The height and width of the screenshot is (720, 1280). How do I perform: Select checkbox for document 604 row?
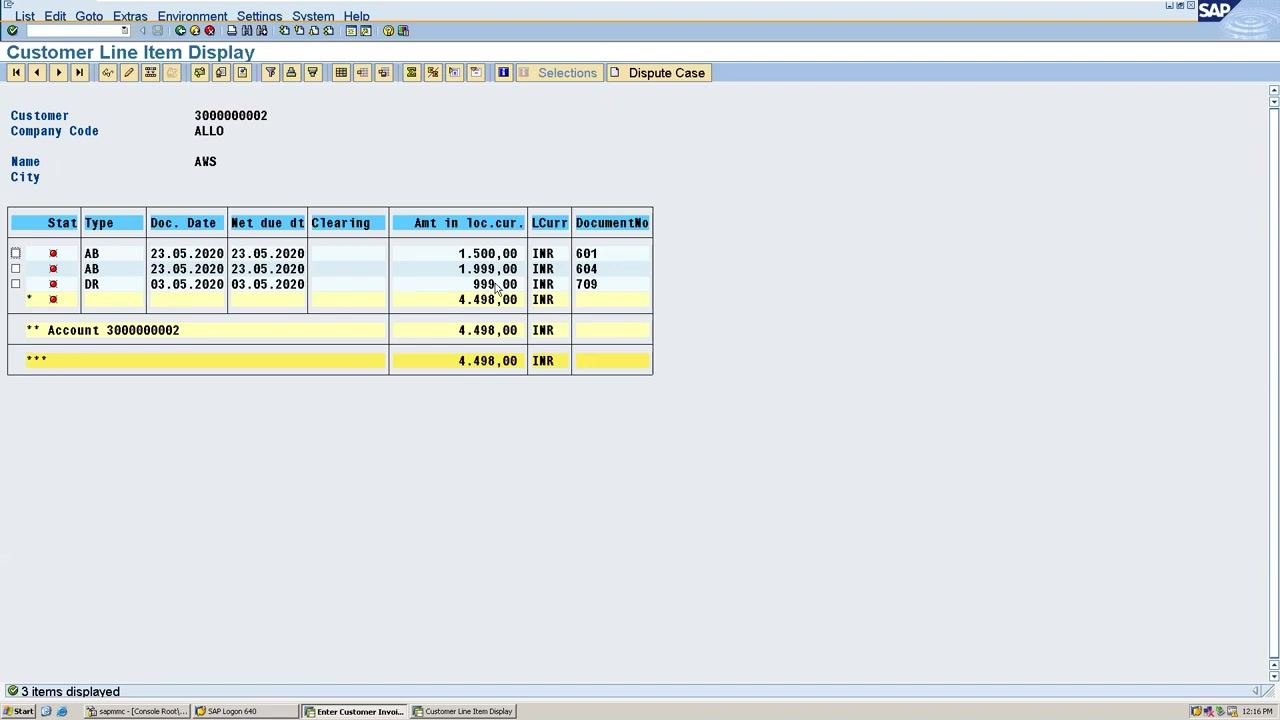(16, 269)
